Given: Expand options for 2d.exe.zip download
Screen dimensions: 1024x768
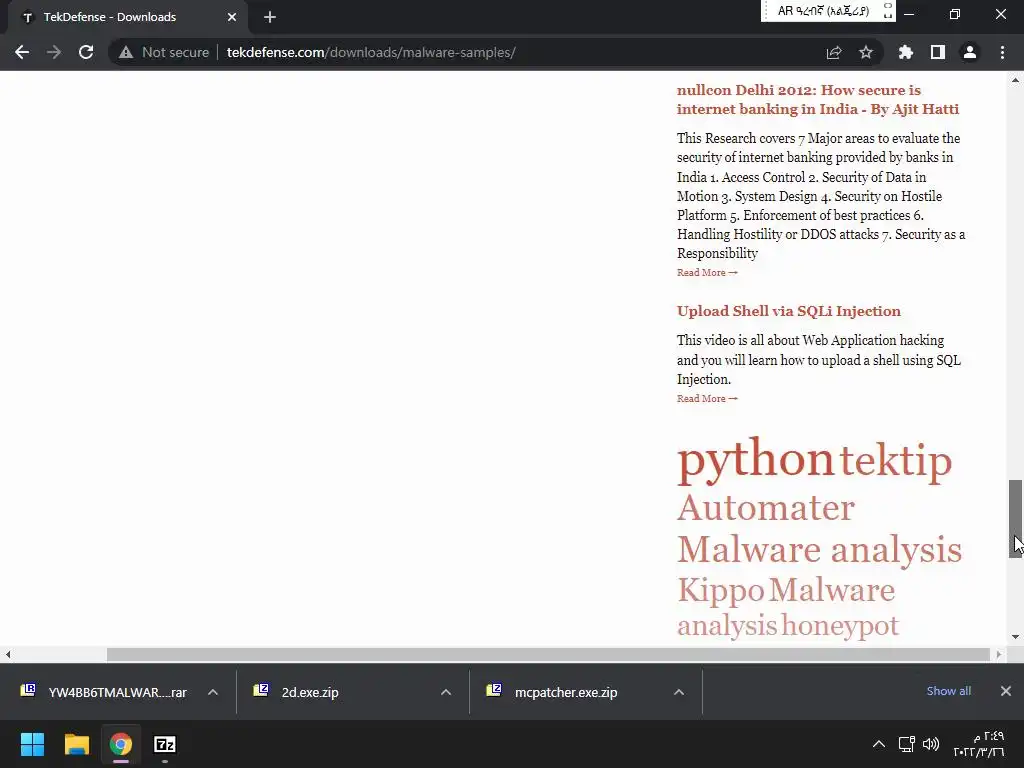Looking at the screenshot, I should click(x=446, y=692).
